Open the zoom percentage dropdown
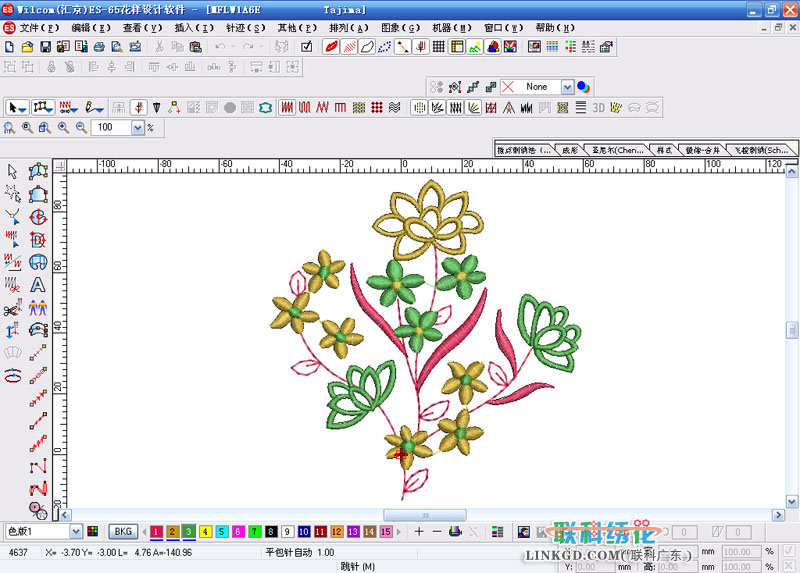 pyautogui.click(x=137, y=128)
